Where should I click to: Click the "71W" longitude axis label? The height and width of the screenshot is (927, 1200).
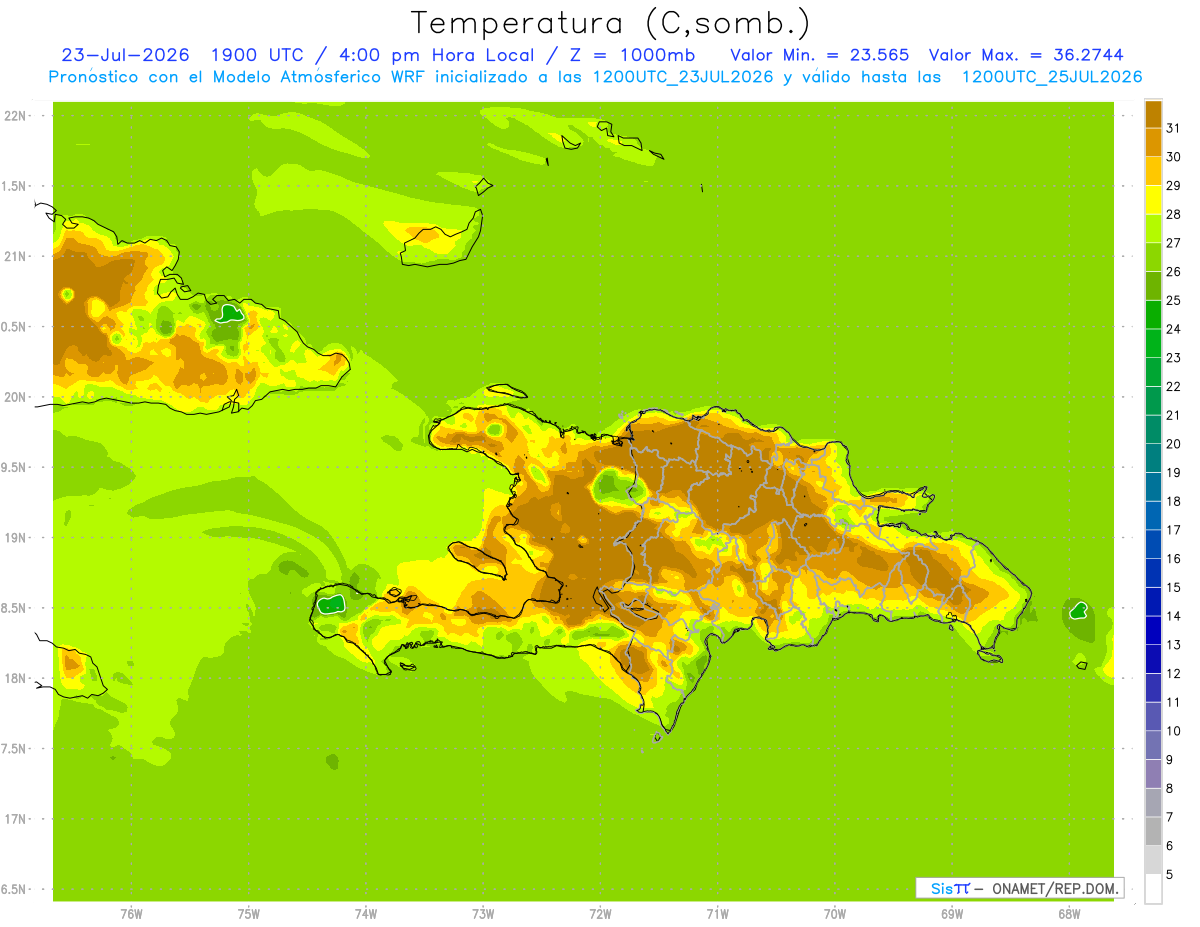coord(717,913)
